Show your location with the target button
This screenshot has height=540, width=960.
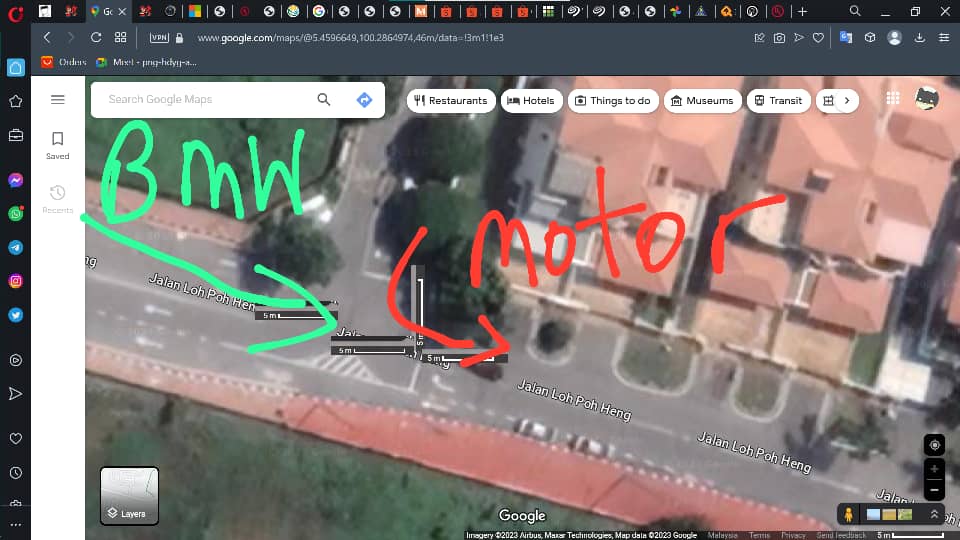point(934,445)
